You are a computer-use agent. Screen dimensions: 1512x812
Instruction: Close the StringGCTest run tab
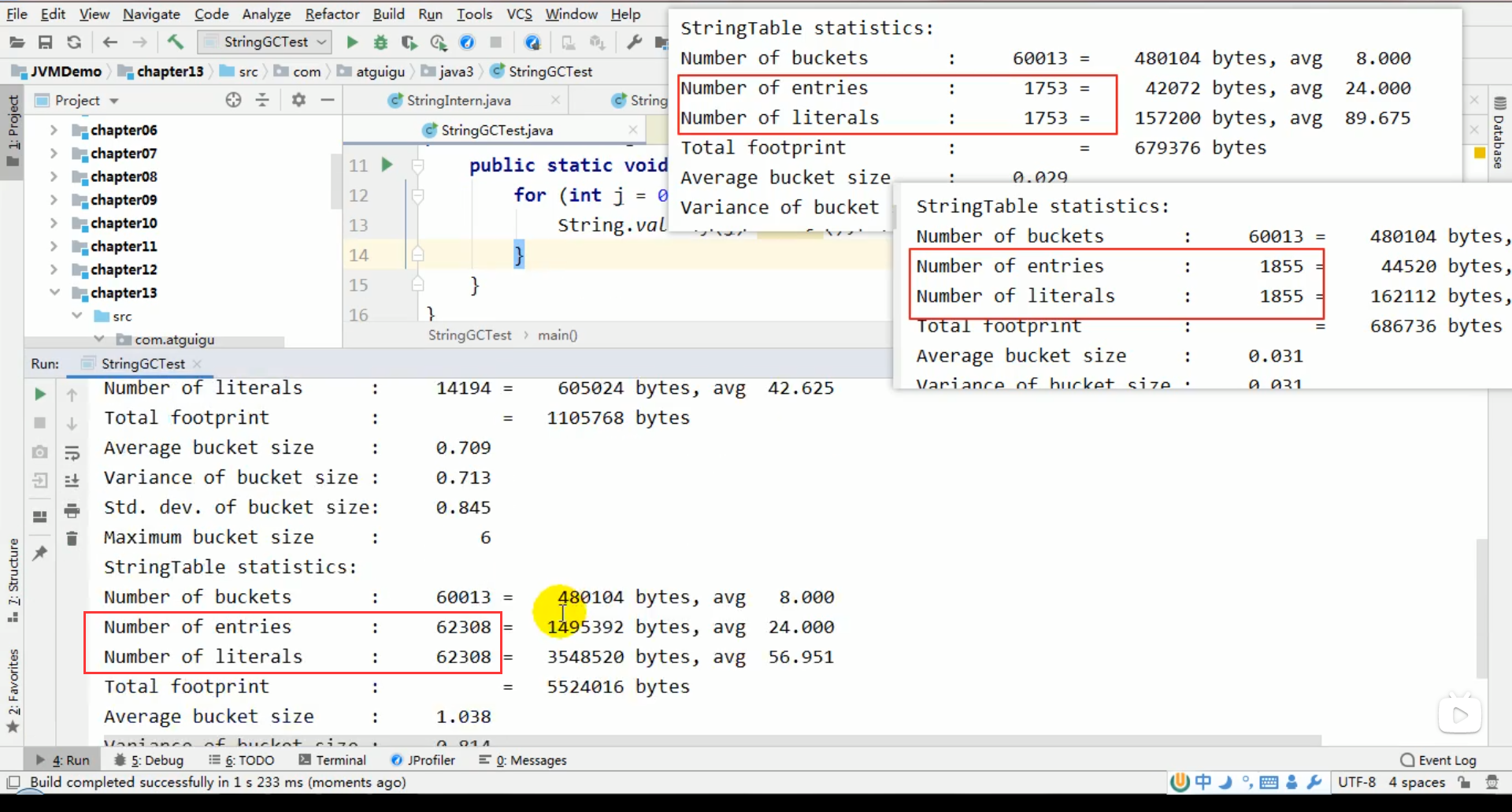tap(197, 364)
